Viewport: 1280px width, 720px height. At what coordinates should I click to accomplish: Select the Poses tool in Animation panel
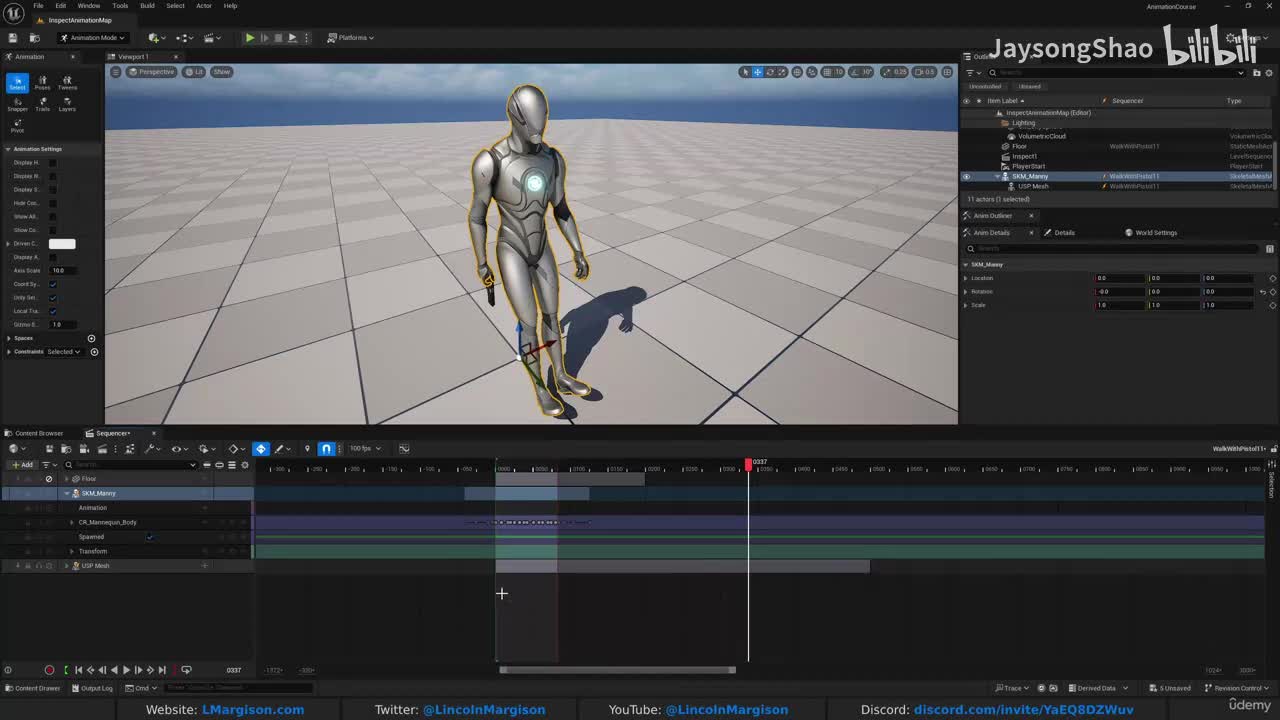(42, 83)
